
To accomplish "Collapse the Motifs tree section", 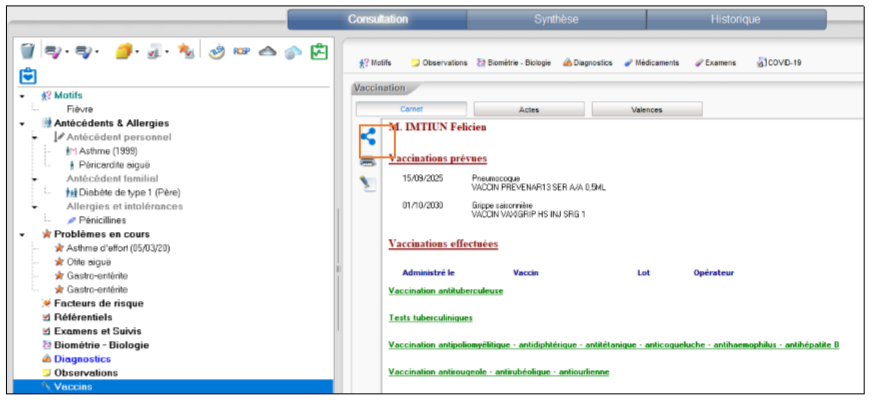I will point(22,96).
